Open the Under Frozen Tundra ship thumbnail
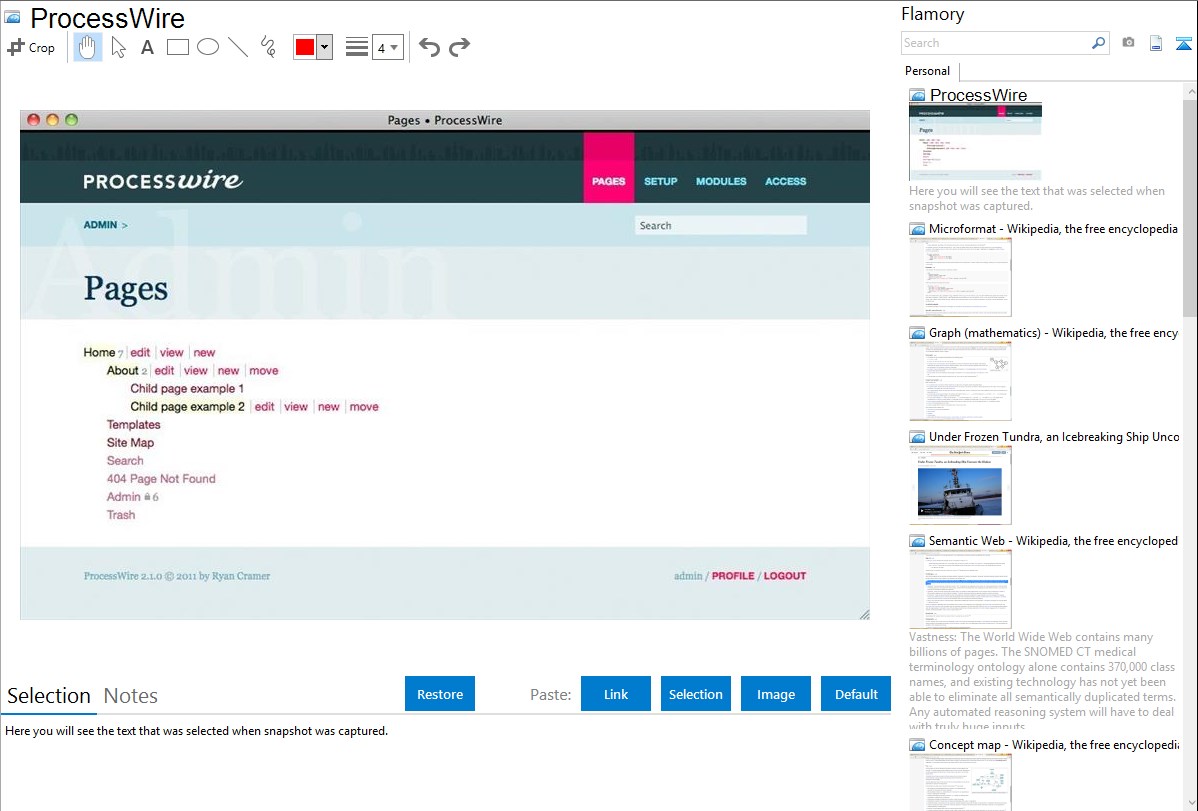1198x811 pixels. (960, 485)
